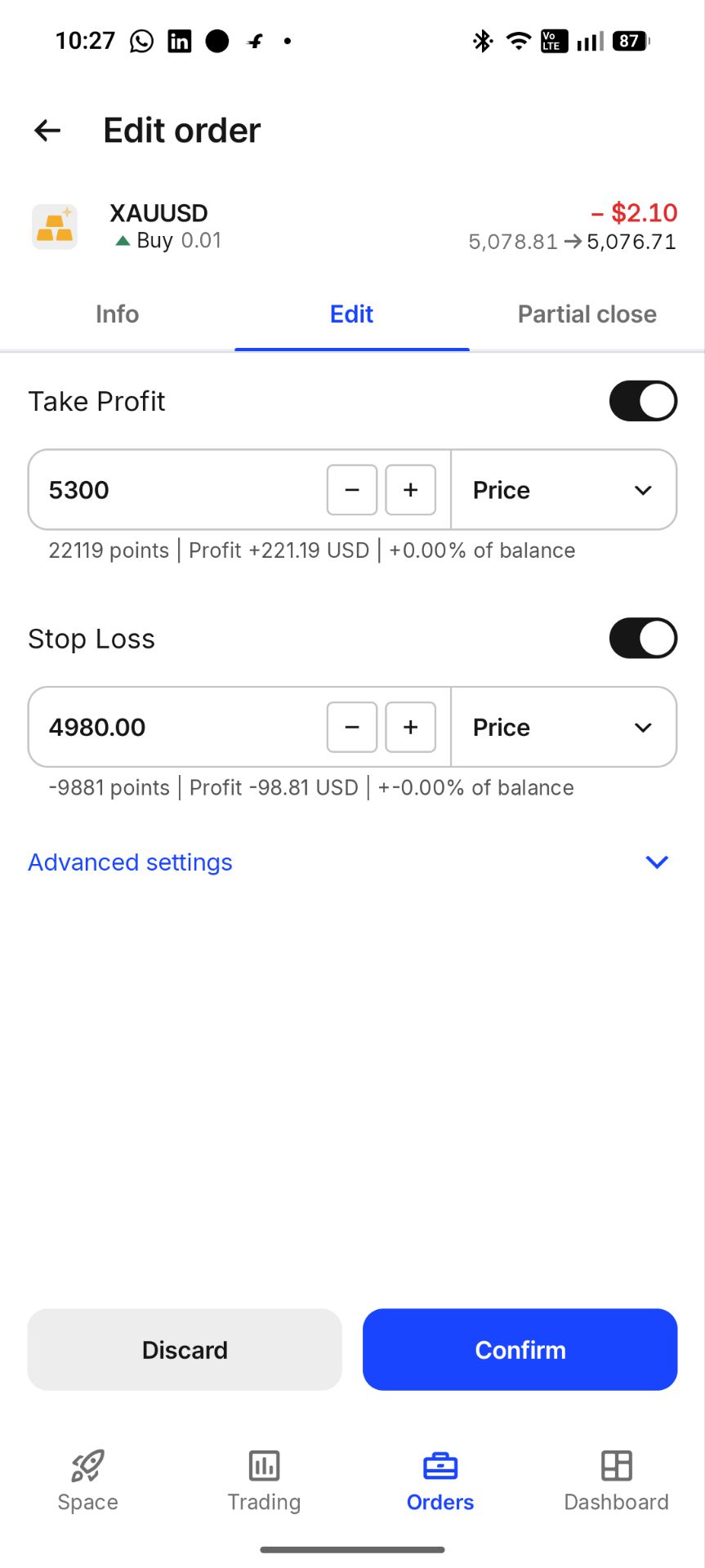Switch to the Info tab
This screenshot has width=705, height=1568.
pos(117,314)
